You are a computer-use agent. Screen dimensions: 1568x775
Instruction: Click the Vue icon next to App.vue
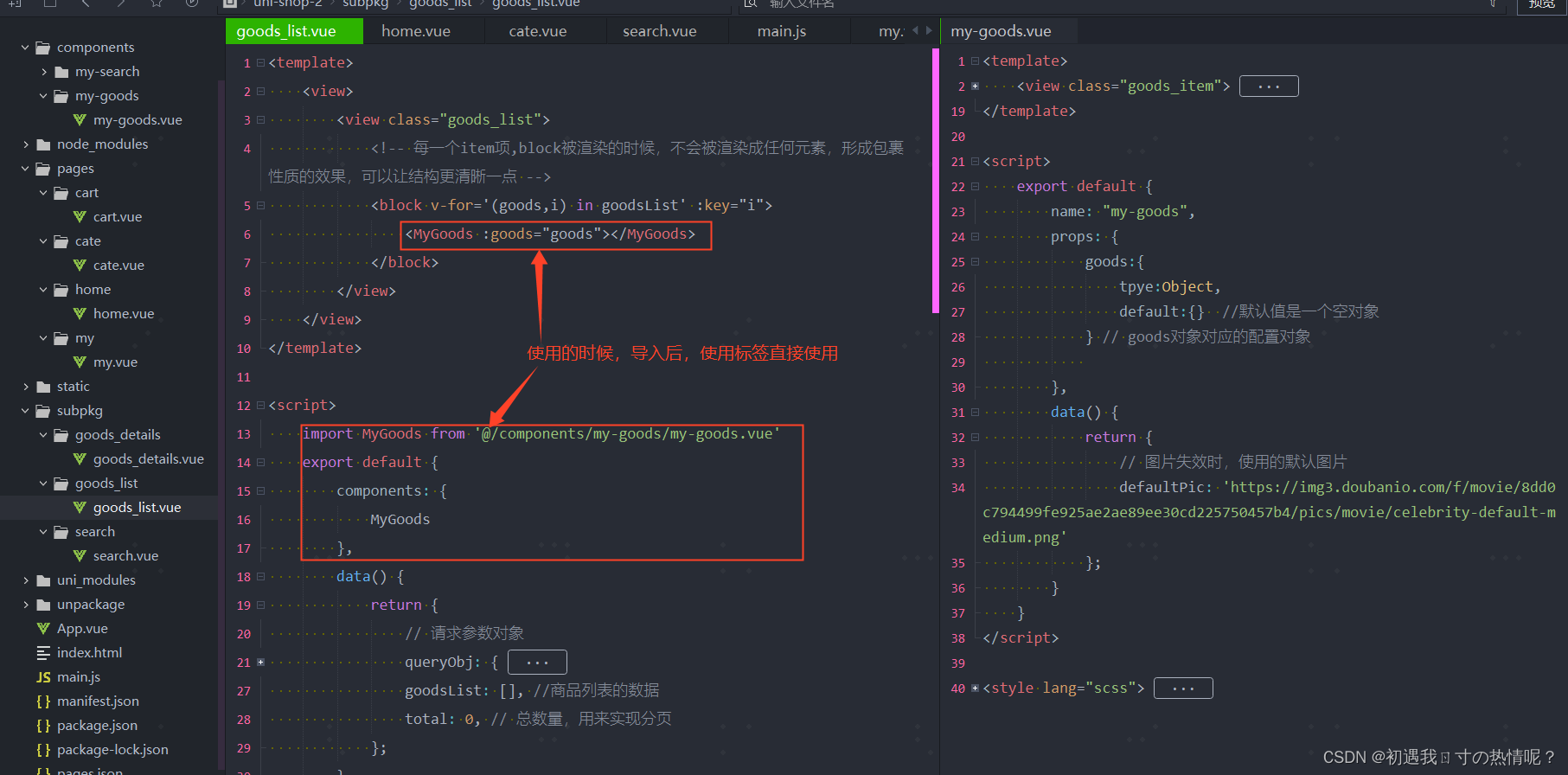(x=43, y=629)
